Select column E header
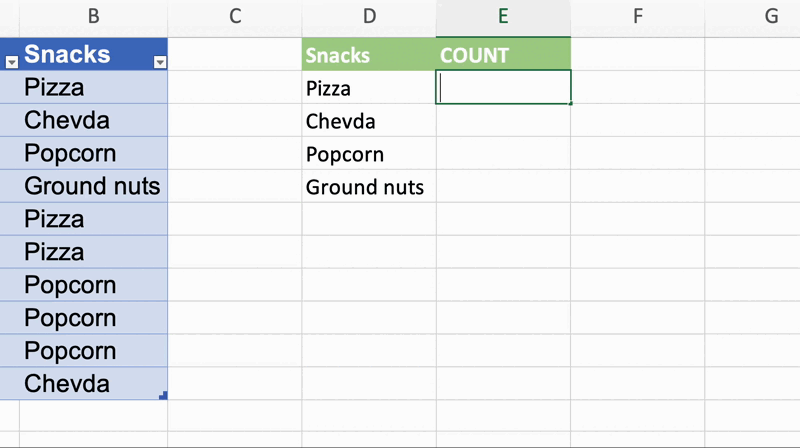This screenshot has width=800, height=448. pyautogui.click(x=503, y=16)
